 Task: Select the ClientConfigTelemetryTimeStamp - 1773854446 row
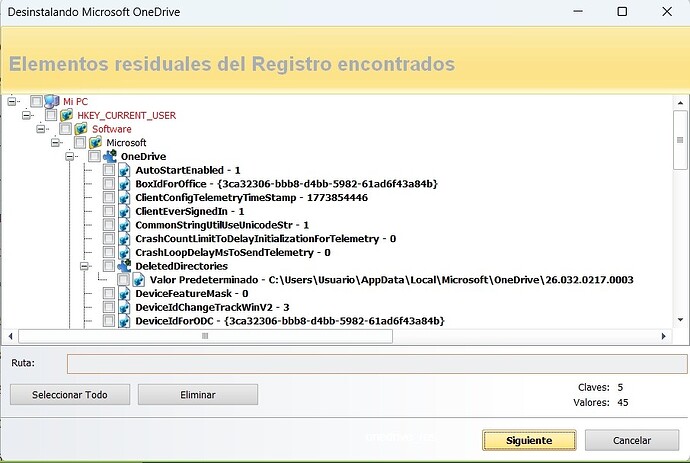(251, 198)
